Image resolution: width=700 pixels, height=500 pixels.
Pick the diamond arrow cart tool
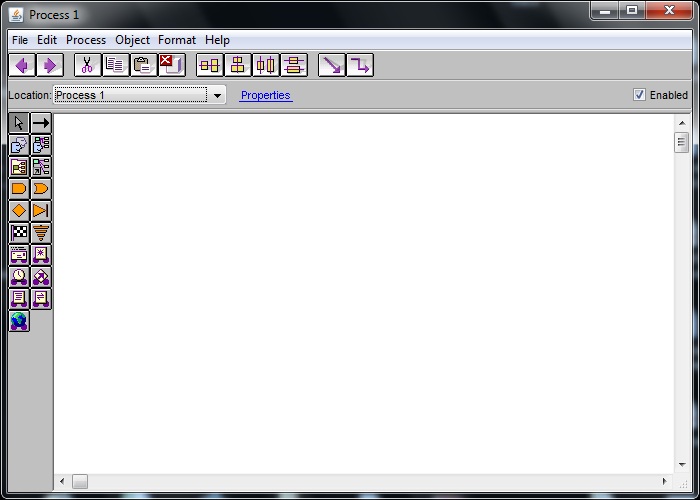41,277
